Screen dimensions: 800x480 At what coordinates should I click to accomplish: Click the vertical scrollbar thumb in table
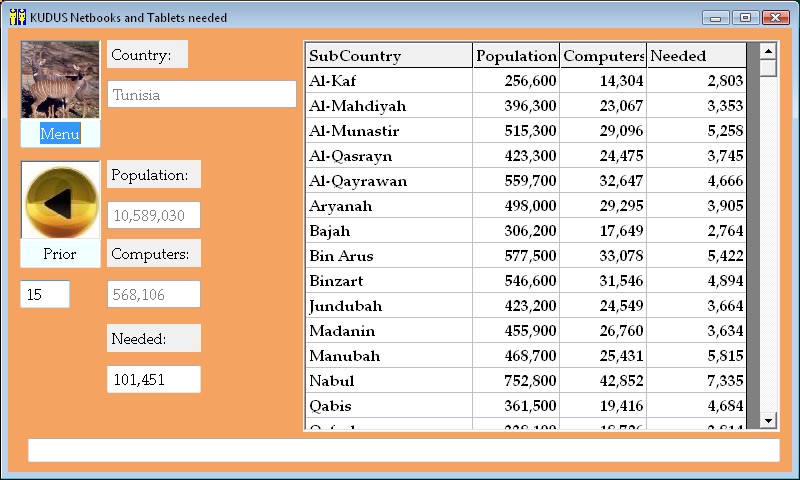[768, 69]
